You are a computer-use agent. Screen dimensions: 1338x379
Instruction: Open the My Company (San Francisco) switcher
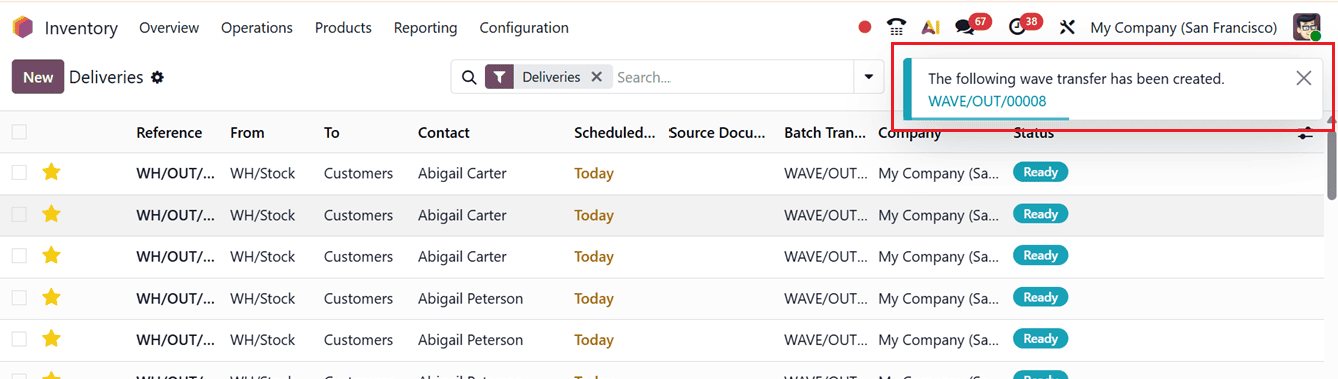(x=1184, y=28)
